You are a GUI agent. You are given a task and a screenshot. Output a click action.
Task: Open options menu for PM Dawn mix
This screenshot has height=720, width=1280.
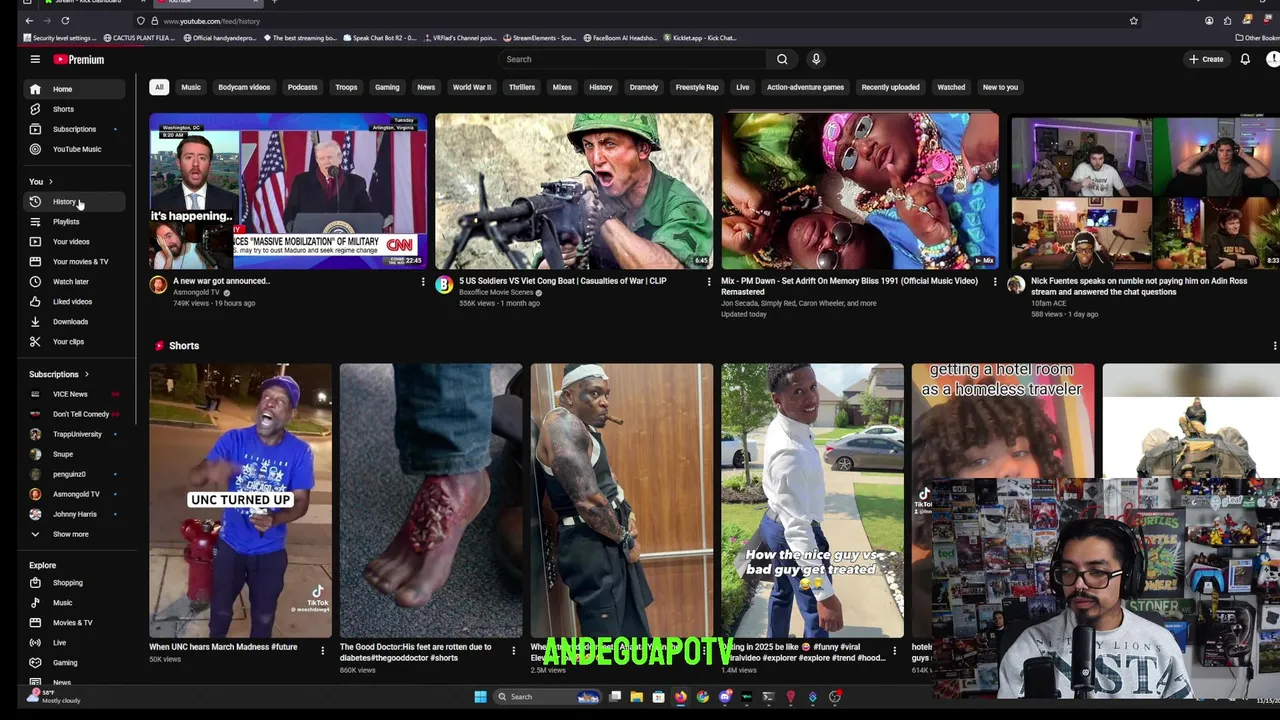pos(994,282)
